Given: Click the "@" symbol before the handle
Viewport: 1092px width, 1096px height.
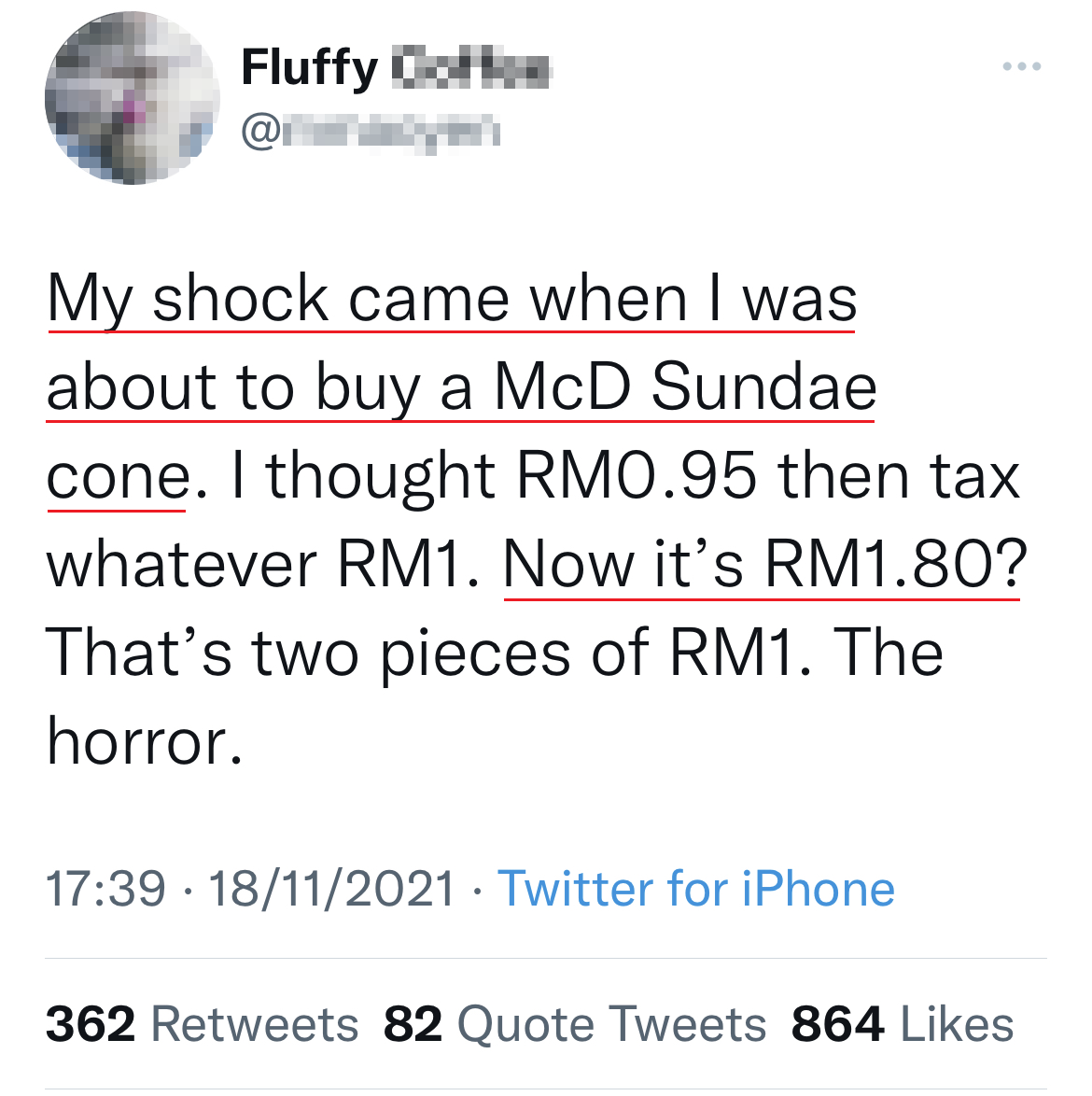Looking at the screenshot, I should [x=259, y=133].
